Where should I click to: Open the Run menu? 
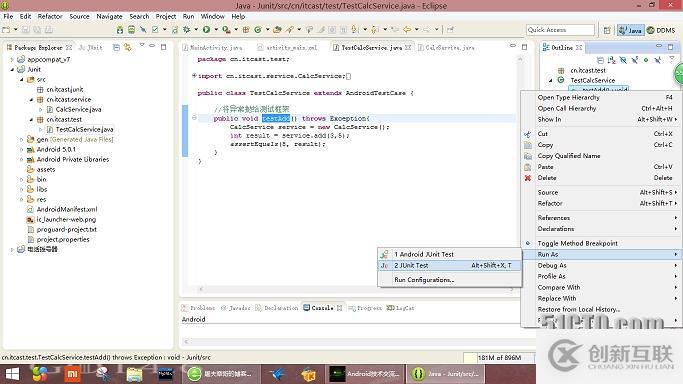coord(188,16)
